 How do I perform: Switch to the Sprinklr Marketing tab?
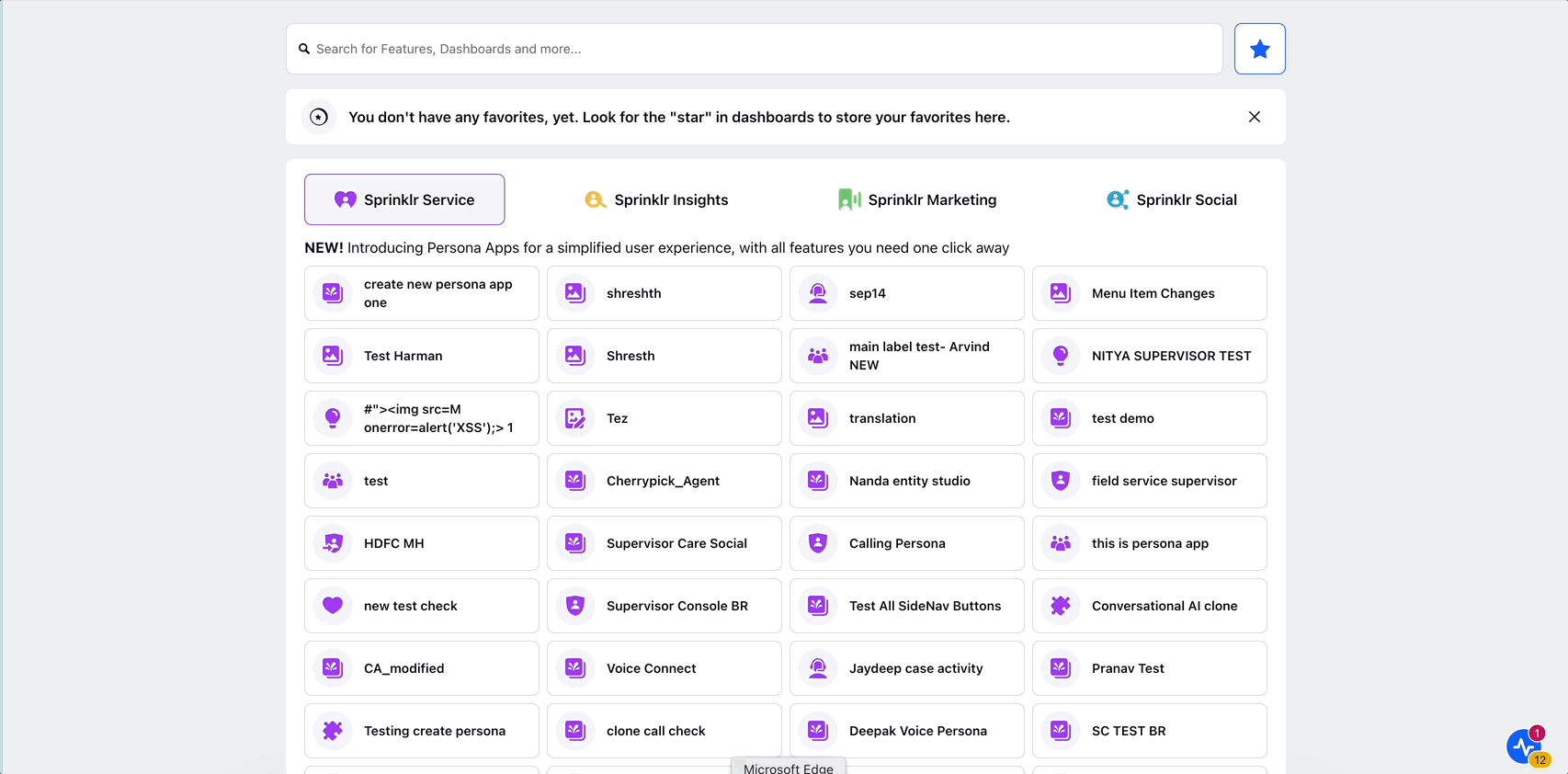click(x=917, y=199)
